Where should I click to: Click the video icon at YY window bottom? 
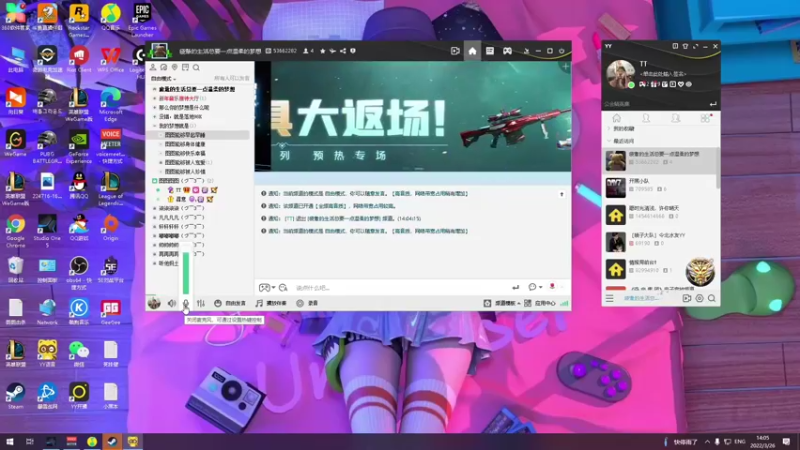(x=687, y=298)
